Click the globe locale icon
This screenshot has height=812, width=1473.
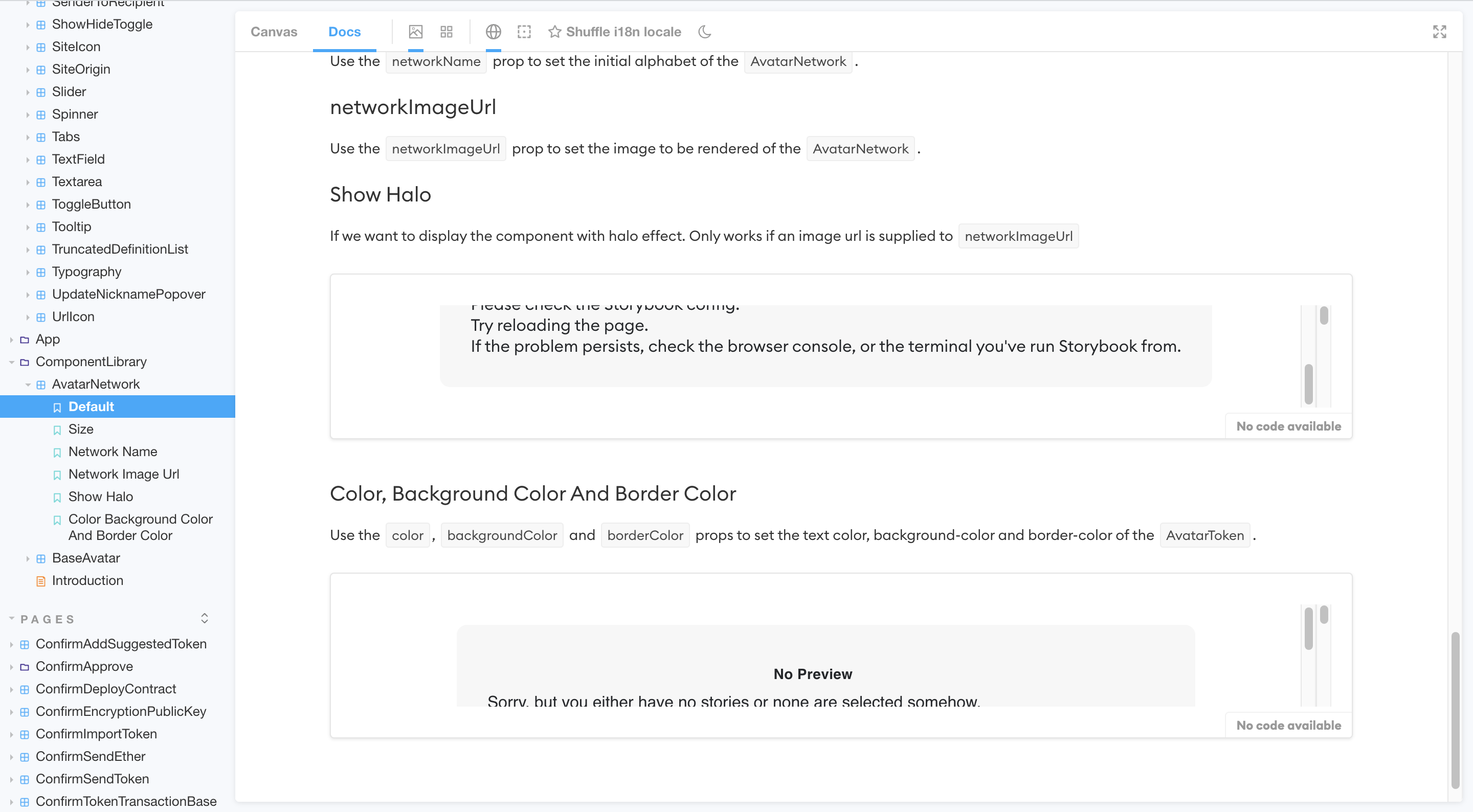coord(493,32)
